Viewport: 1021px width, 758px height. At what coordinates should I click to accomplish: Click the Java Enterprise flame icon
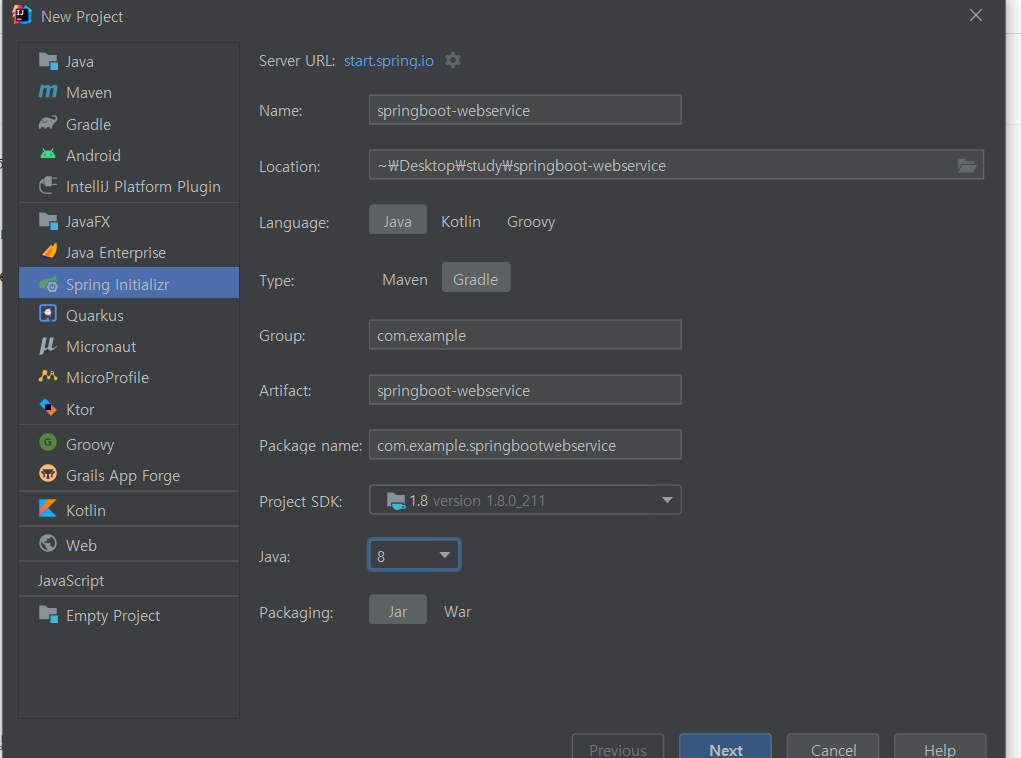click(x=49, y=251)
